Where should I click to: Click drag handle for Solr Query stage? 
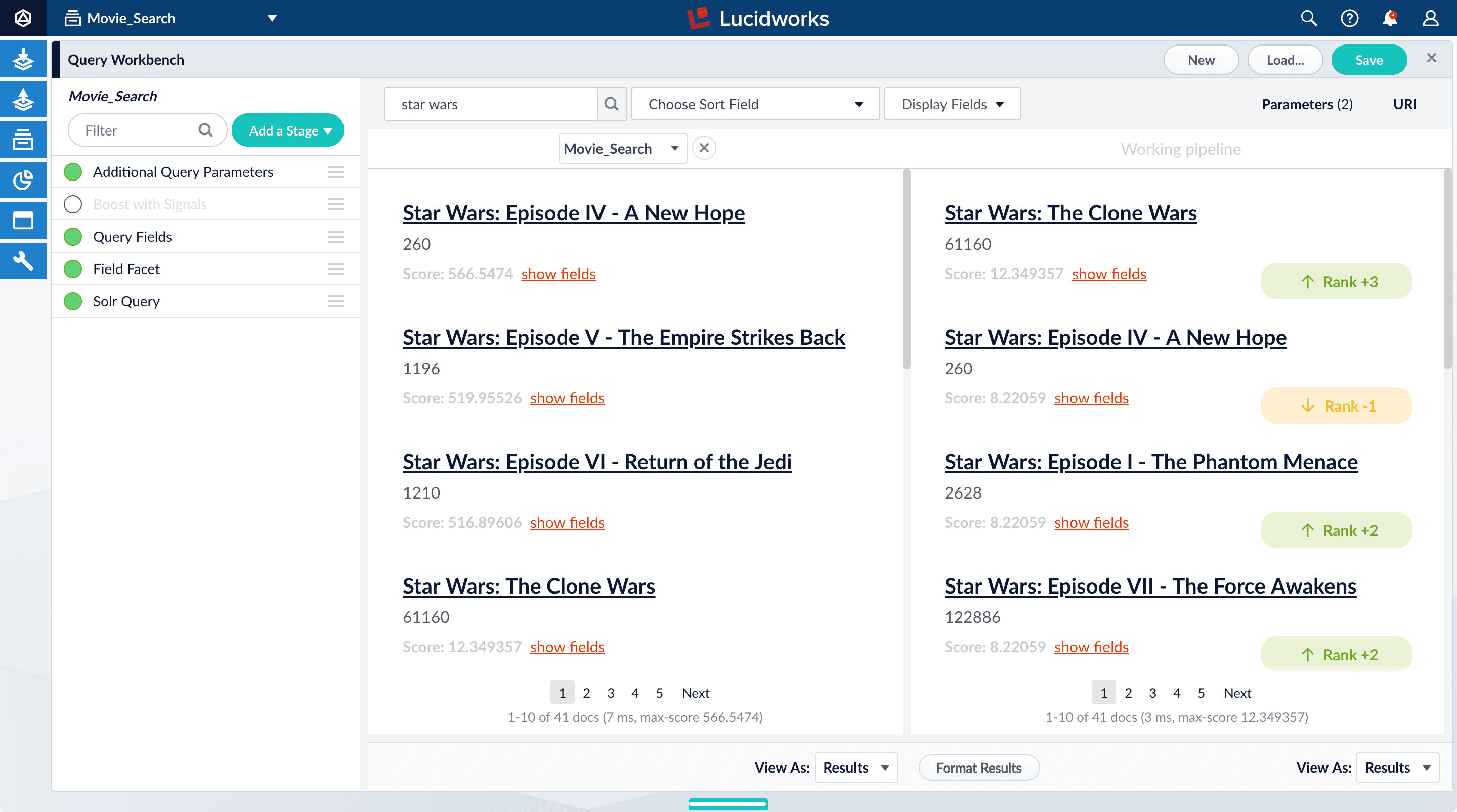[x=335, y=301]
